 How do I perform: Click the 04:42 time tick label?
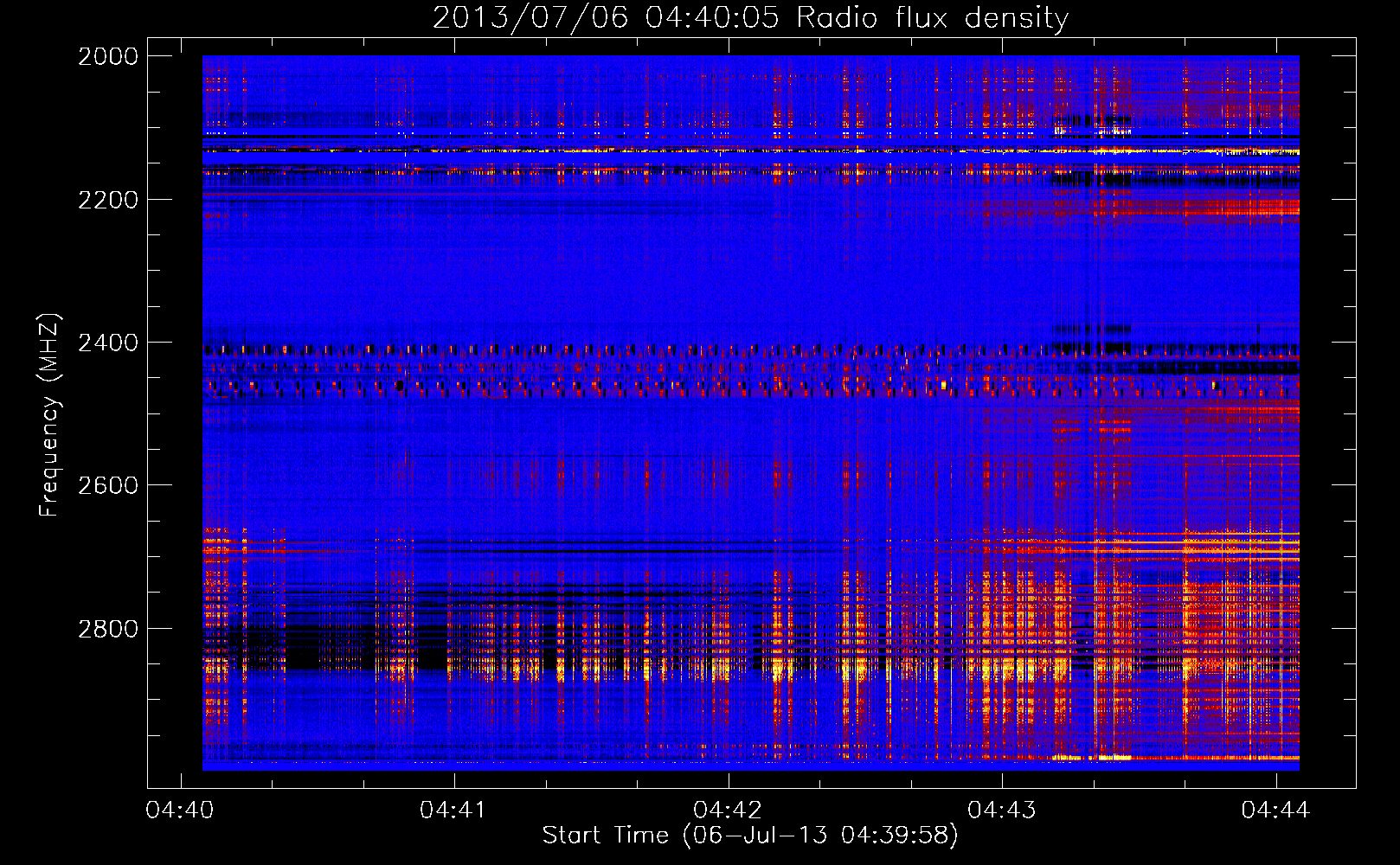(x=728, y=810)
